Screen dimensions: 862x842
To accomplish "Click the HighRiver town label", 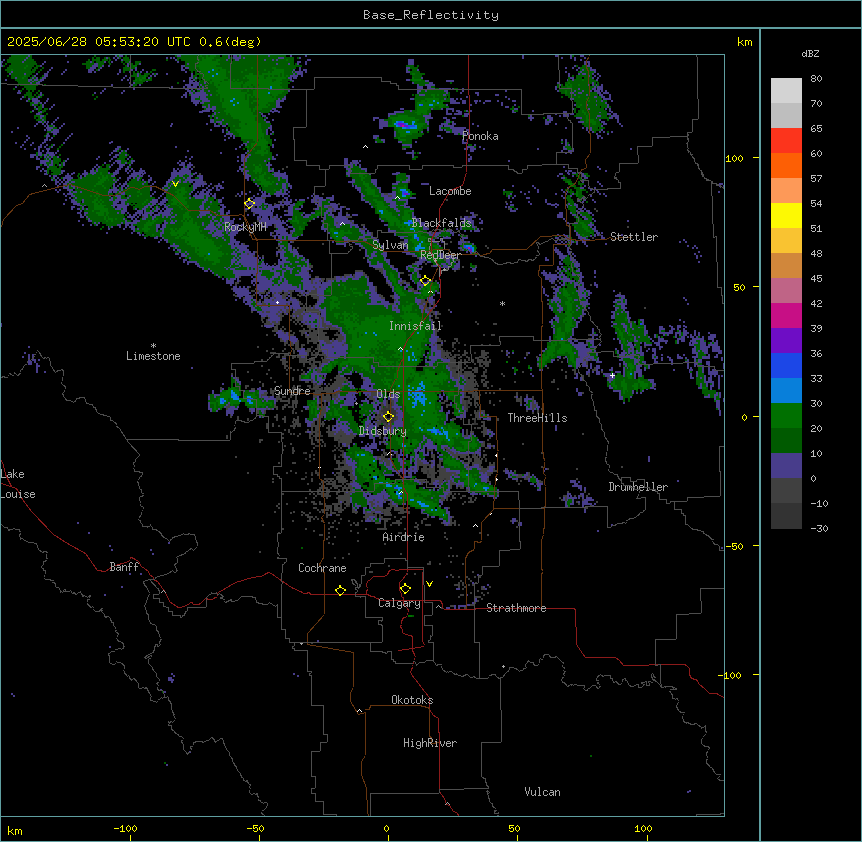I will click(430, 743).
